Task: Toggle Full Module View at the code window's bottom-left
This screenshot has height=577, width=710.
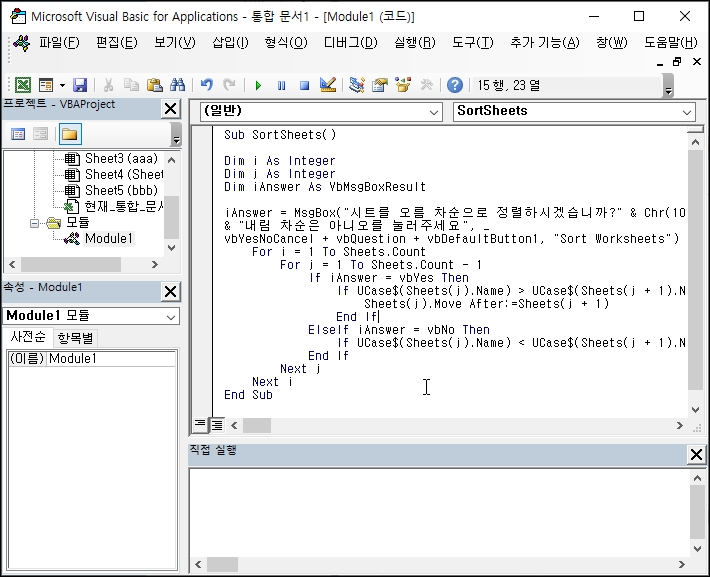Action: point(217,425)
